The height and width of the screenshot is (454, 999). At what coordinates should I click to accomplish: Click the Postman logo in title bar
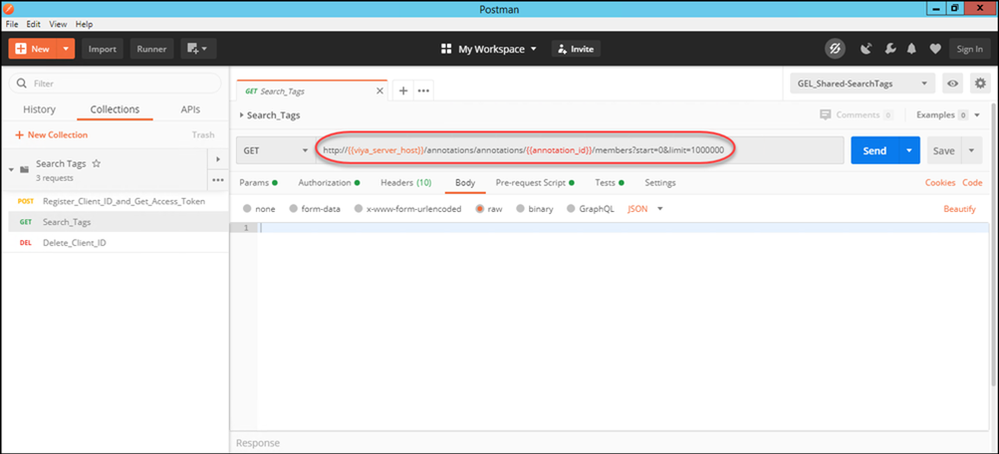coord(9,8)
